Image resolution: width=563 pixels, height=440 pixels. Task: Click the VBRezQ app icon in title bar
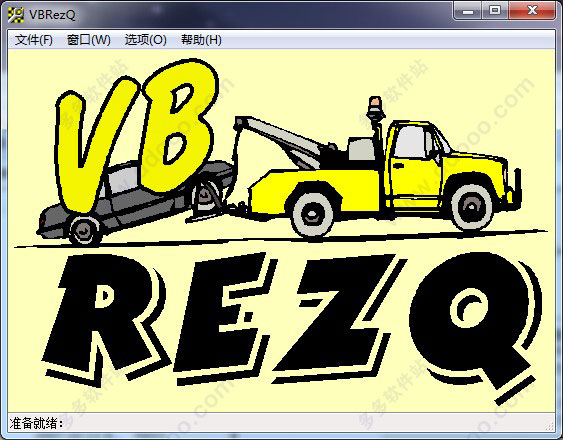click(15, 15)
